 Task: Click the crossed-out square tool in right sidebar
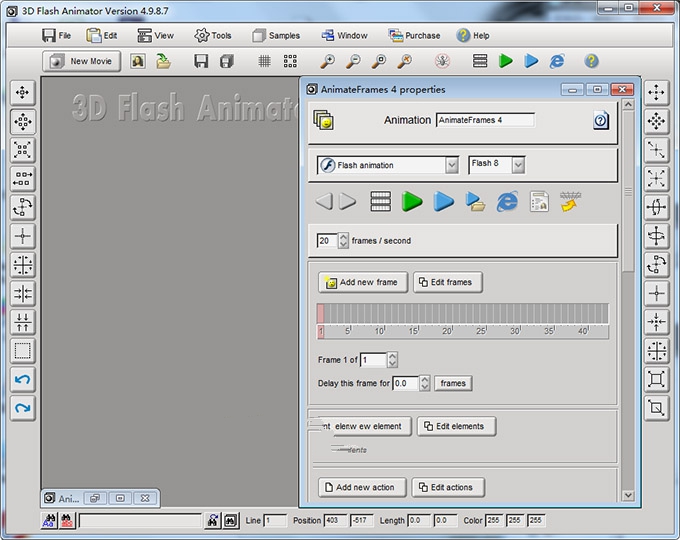(656, 408)
